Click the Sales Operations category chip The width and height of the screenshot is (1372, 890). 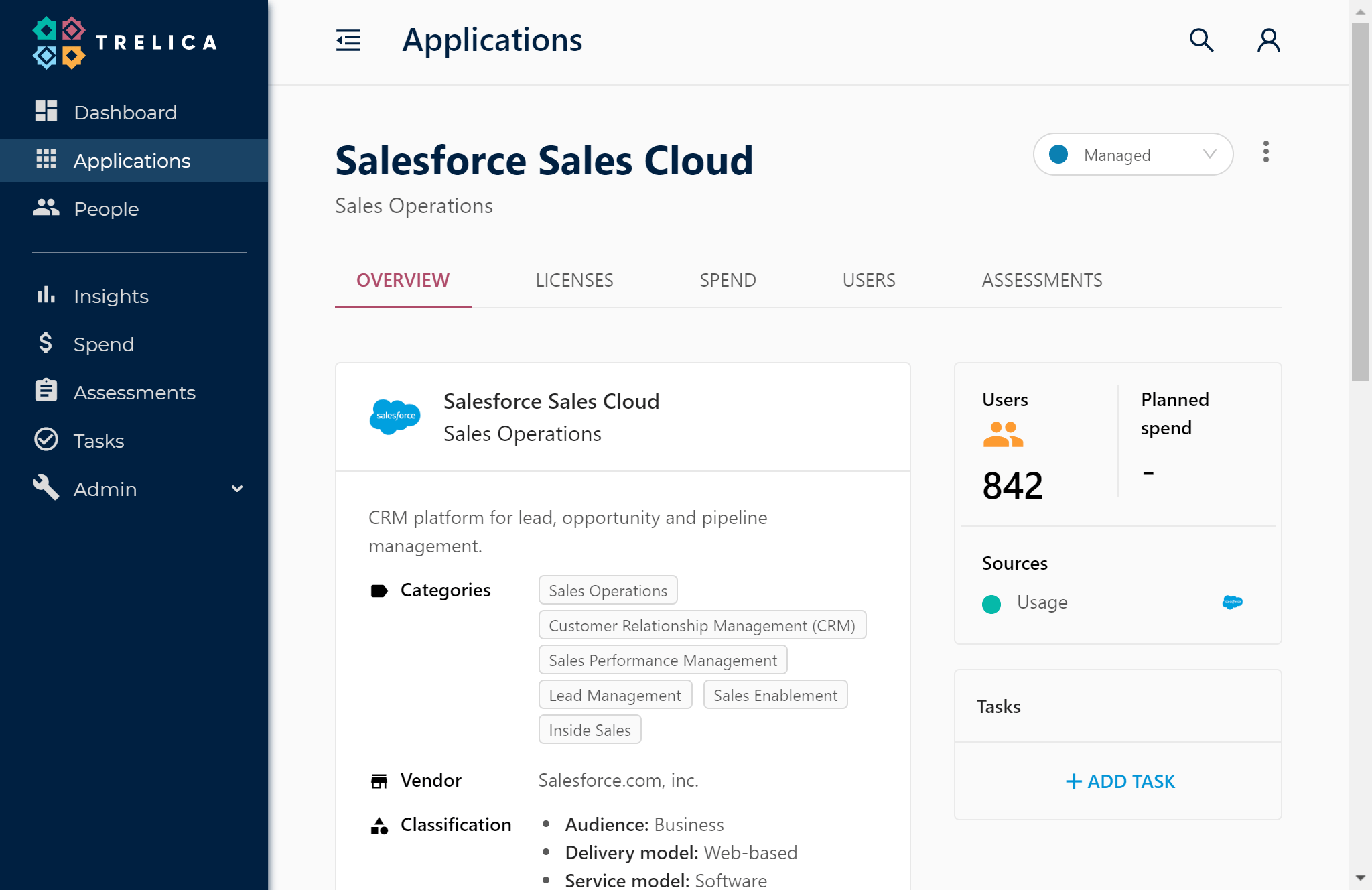pos(608,590)
